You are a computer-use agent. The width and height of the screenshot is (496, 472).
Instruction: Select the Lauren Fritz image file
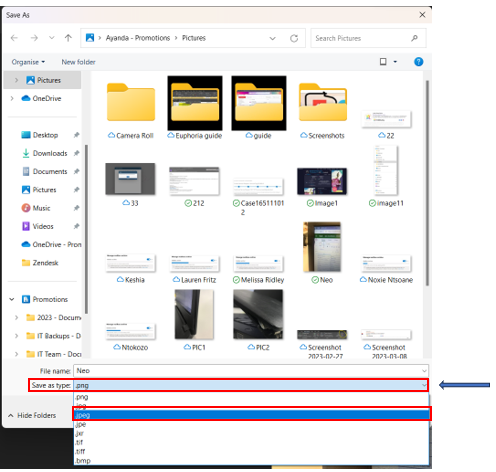pos(194,269)
